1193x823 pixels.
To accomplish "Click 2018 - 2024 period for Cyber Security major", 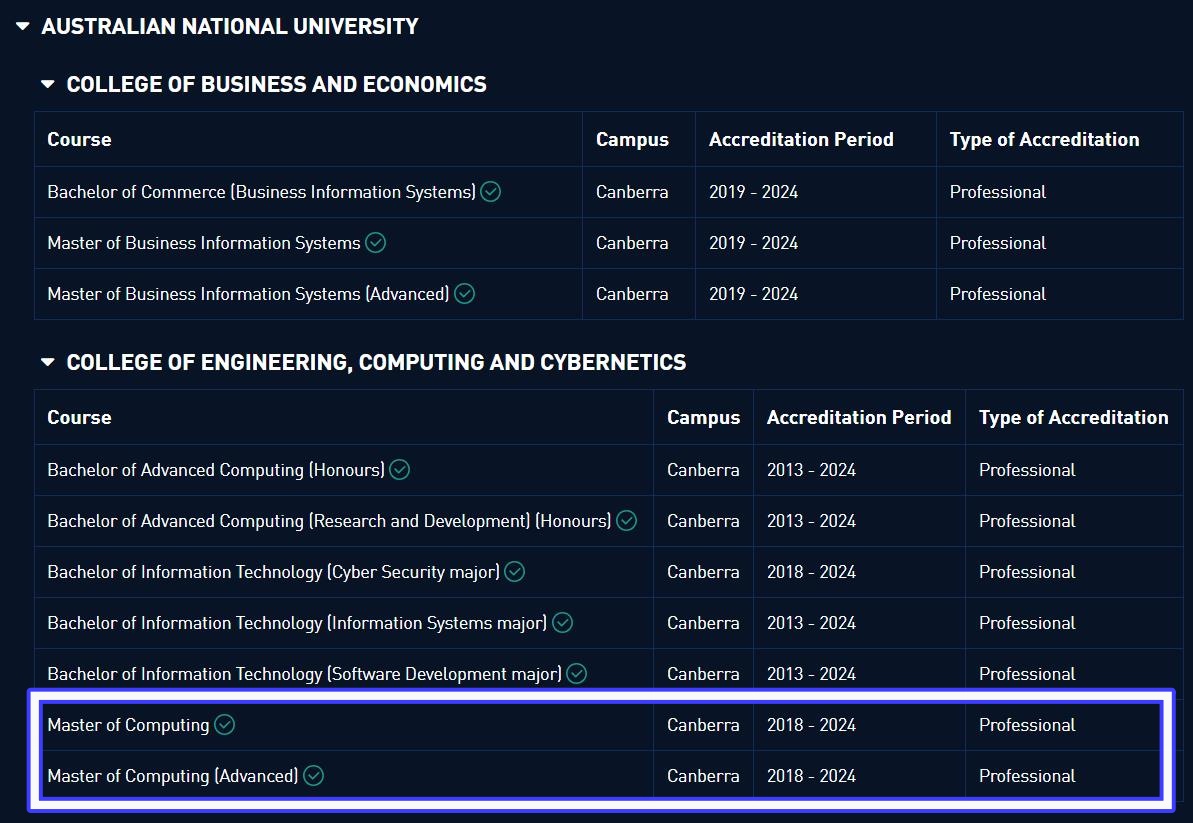I will click(x=811, y=572).
